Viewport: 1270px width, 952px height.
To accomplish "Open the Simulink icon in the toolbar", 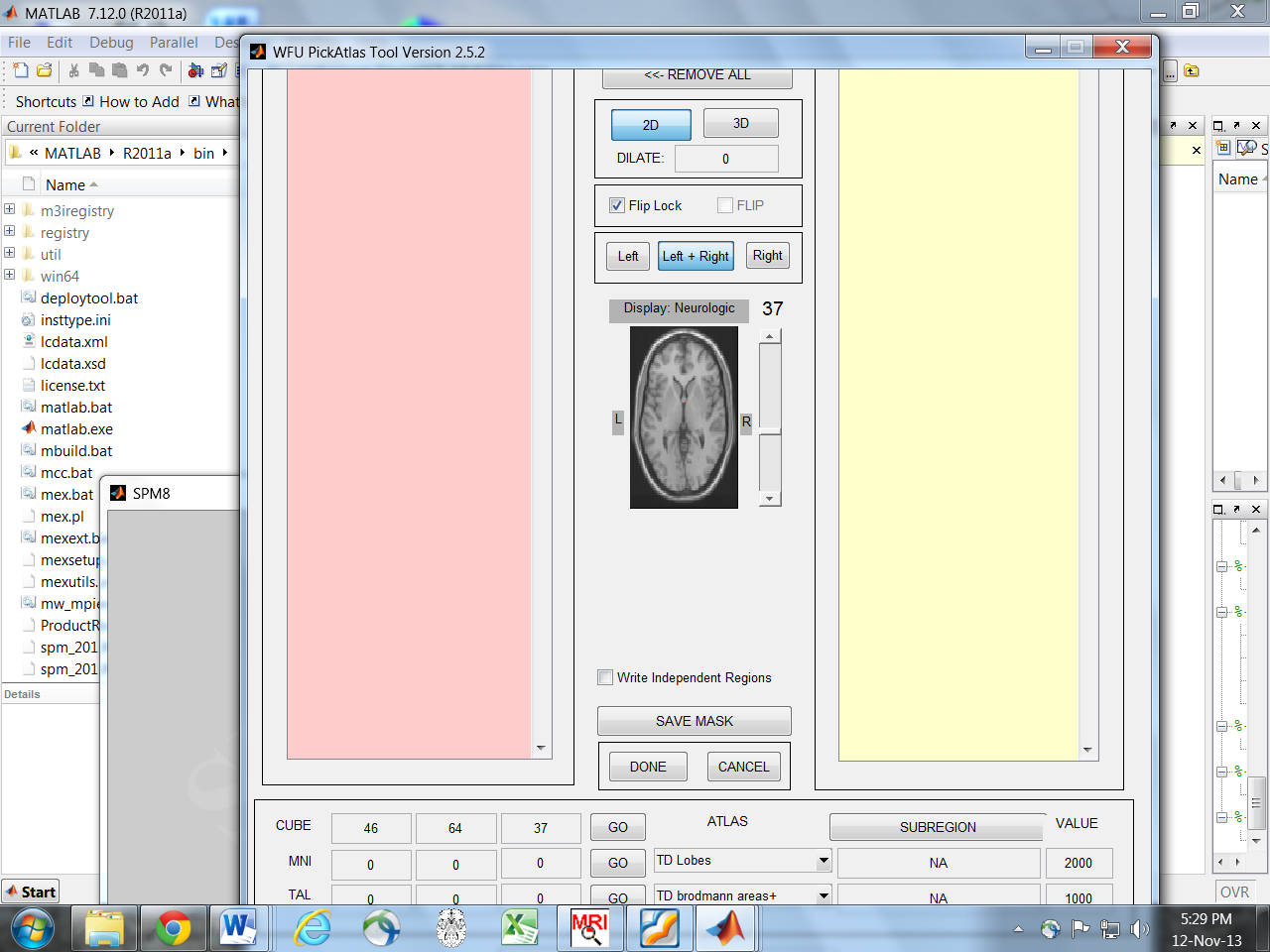I will pos(195,70).
